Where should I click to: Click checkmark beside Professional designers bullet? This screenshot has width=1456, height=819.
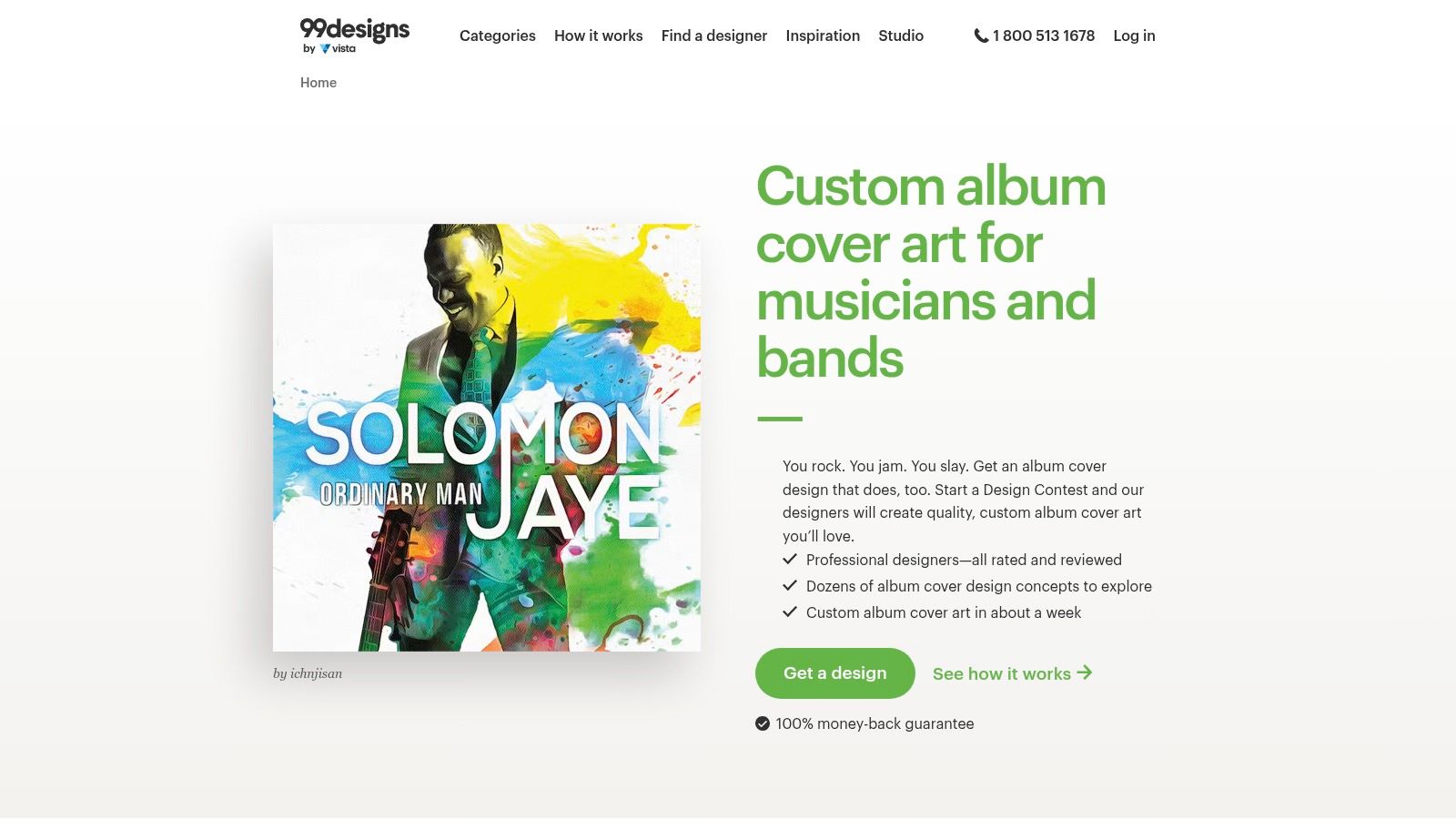point(790,559)
